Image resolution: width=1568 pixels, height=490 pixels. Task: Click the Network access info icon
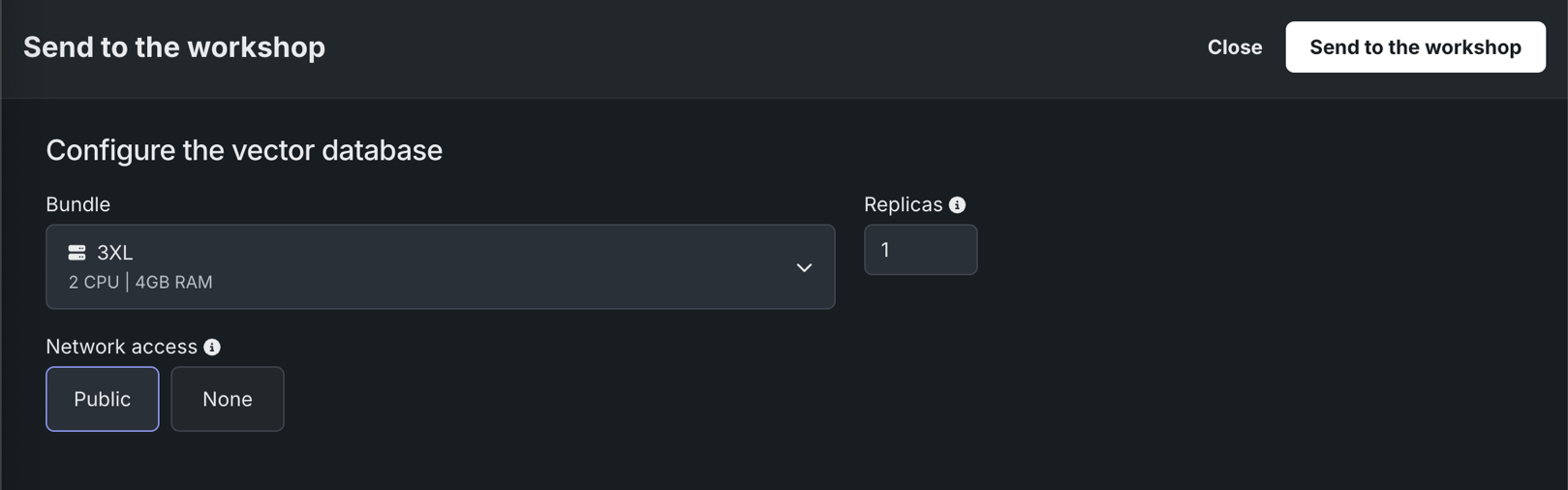(x=212, y=348)
